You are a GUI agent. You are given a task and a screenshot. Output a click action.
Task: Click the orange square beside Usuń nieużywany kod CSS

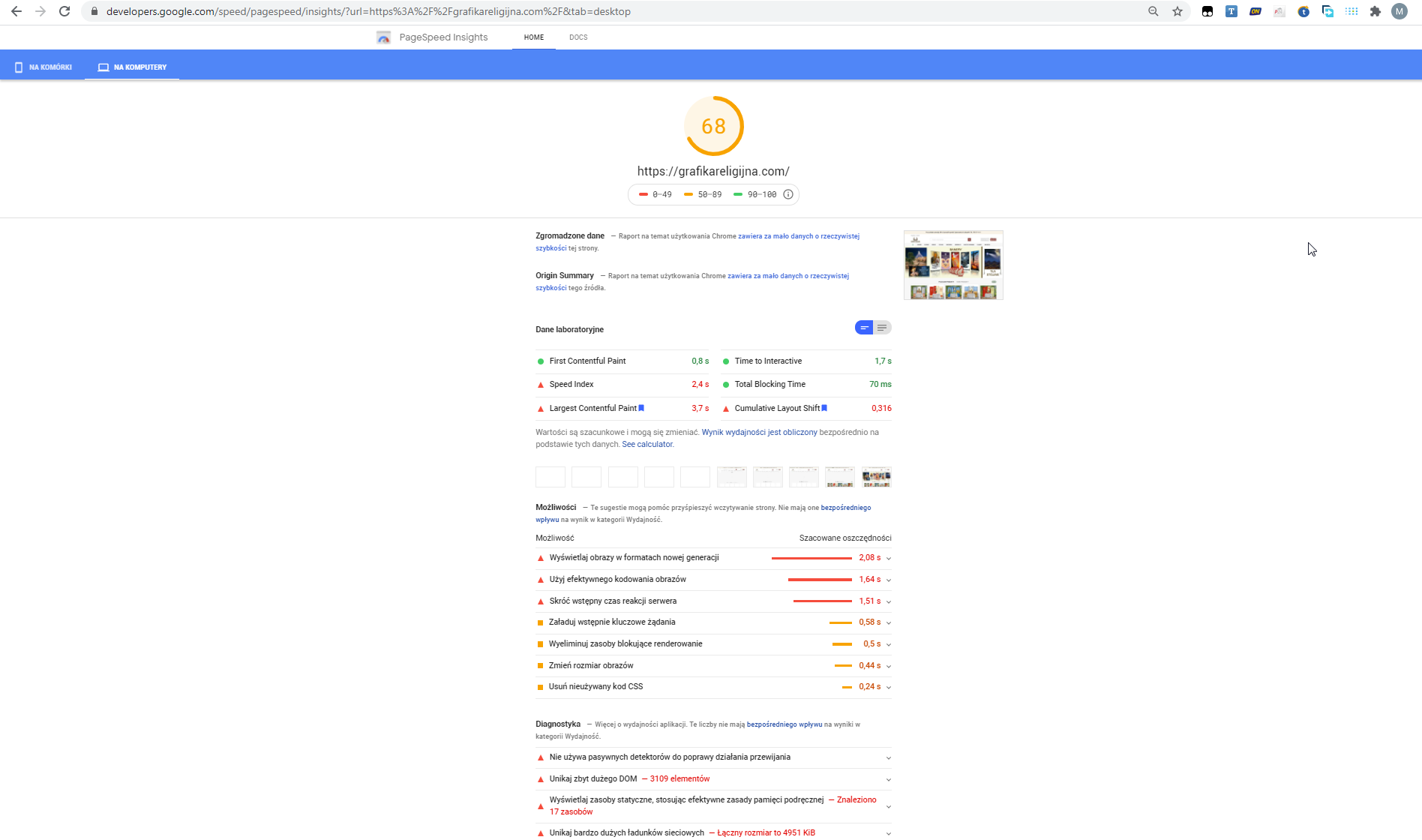click(540, 687)
